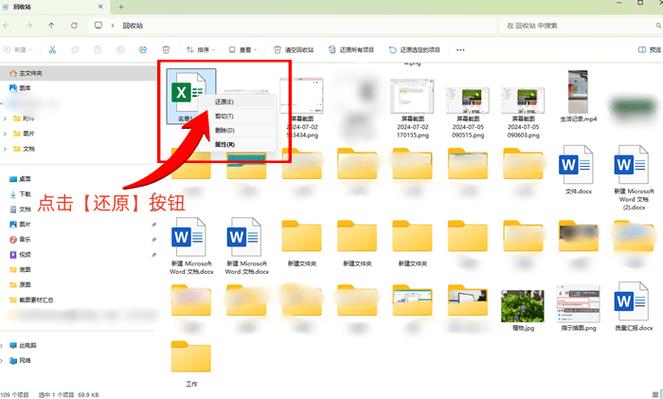Select 质量汇报.docx Word document
The height and width of the screenshot is (399, 663).
[x=633, y=301]
